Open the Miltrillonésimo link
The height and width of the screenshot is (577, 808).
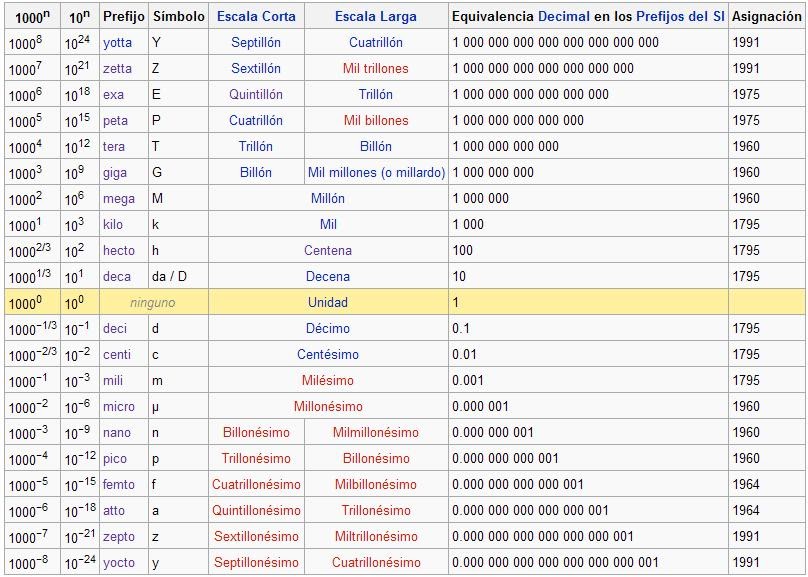coord(376,536)
